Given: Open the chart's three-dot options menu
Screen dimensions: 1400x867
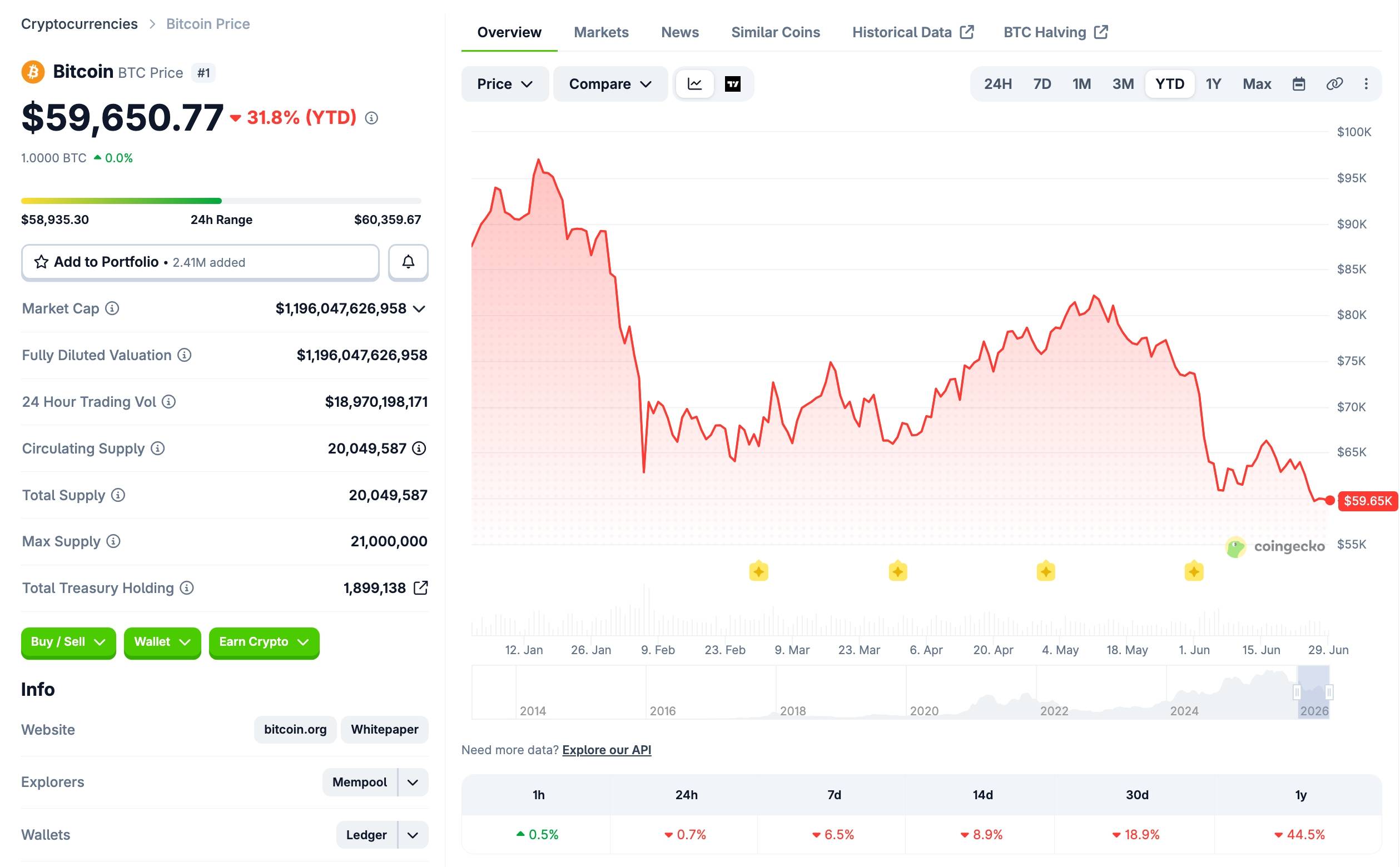Looking at the screenshot, I should [1366, 84].
